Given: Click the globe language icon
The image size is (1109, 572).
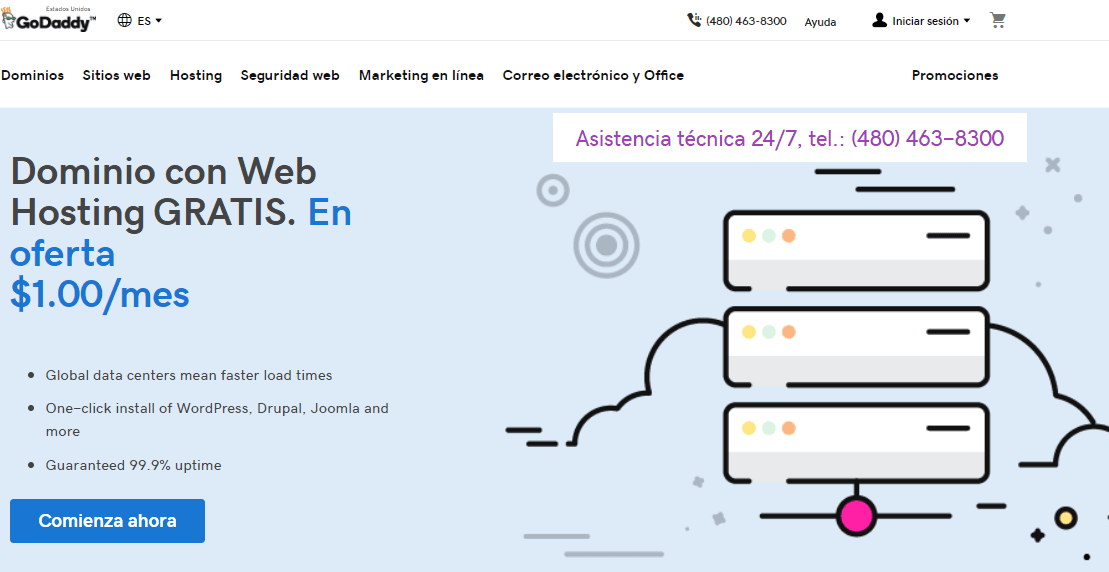Looking at the screenshot, I should pyautogui.click(x=124, y=21).
